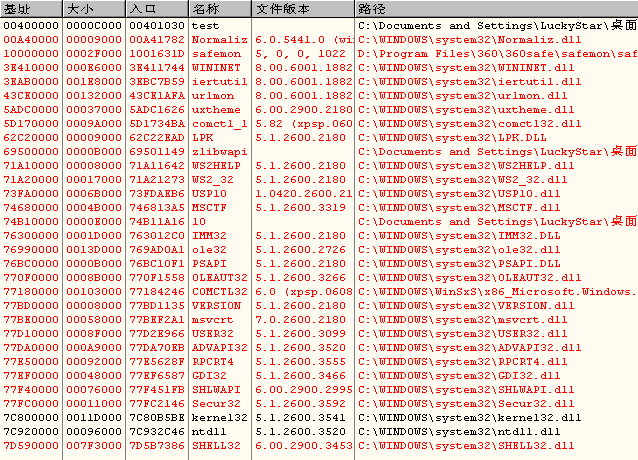This screenshot has height=460, width=638.
Task: Select the OLEAUT32 module name
Action: point(220,277)
